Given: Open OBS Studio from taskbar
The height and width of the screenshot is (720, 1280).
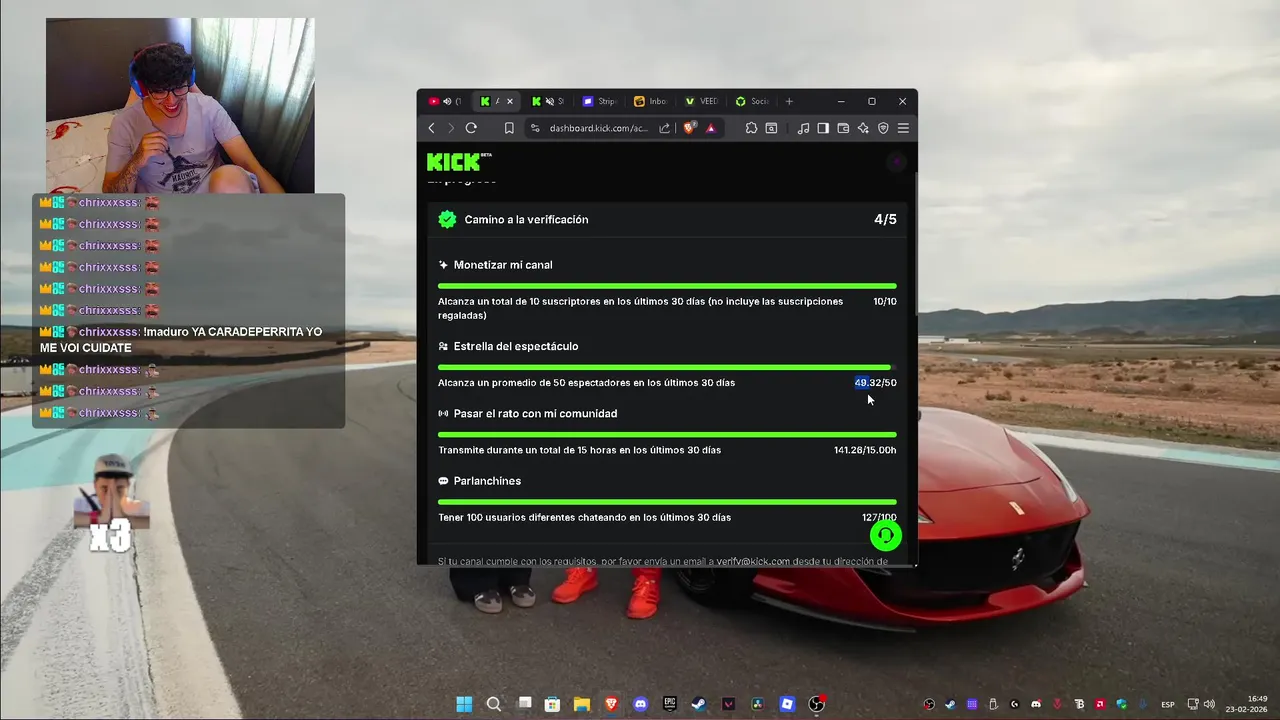Looking at the screenshot, I should tap(816, 704).
